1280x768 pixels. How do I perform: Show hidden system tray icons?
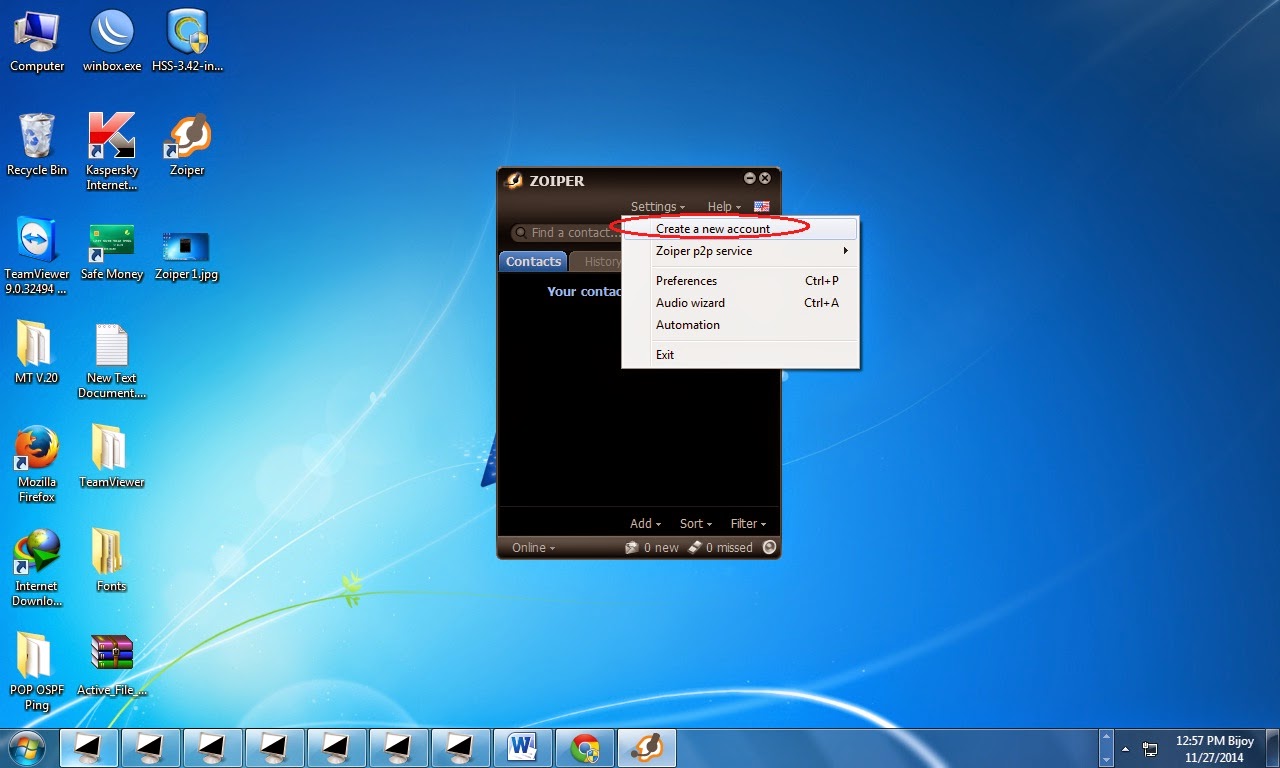[1127, 748]
